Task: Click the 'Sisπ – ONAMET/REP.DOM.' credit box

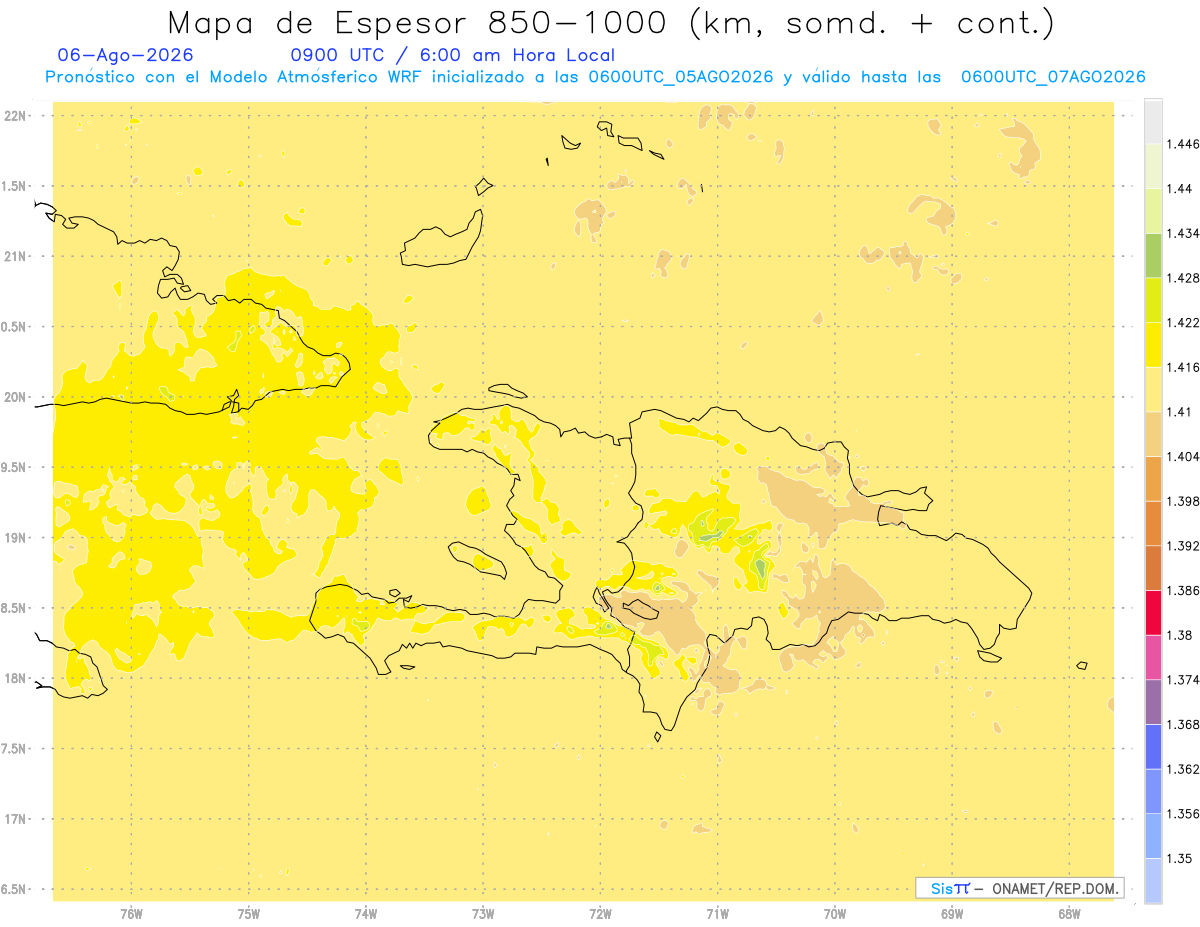Action: pos(1020,888)
